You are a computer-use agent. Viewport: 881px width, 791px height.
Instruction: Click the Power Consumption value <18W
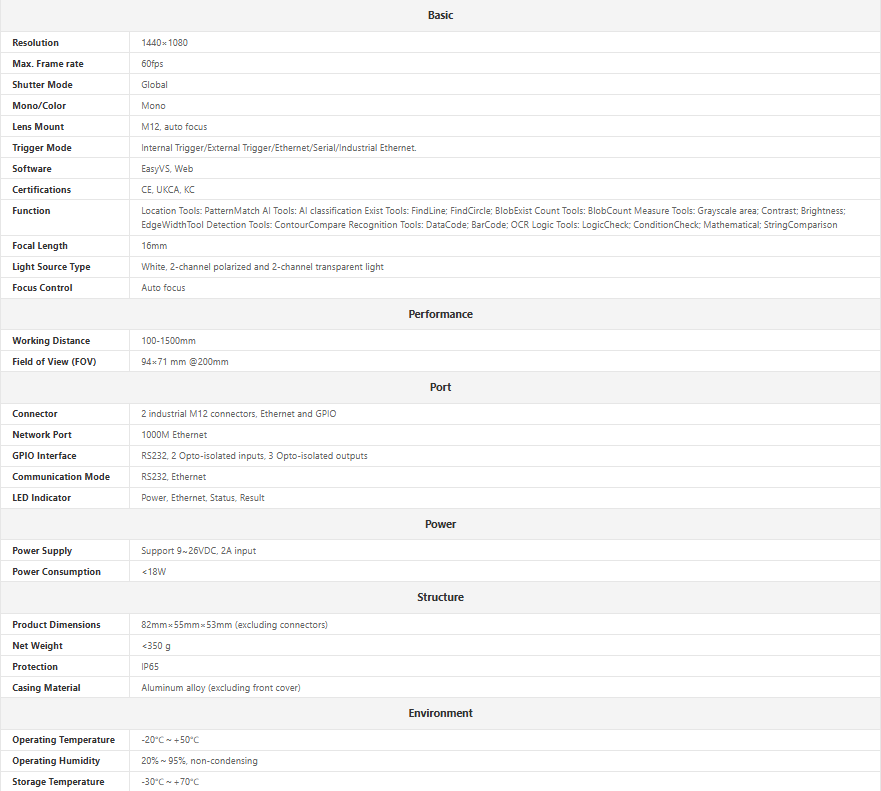pyautogui.click(x=154, y=572)
